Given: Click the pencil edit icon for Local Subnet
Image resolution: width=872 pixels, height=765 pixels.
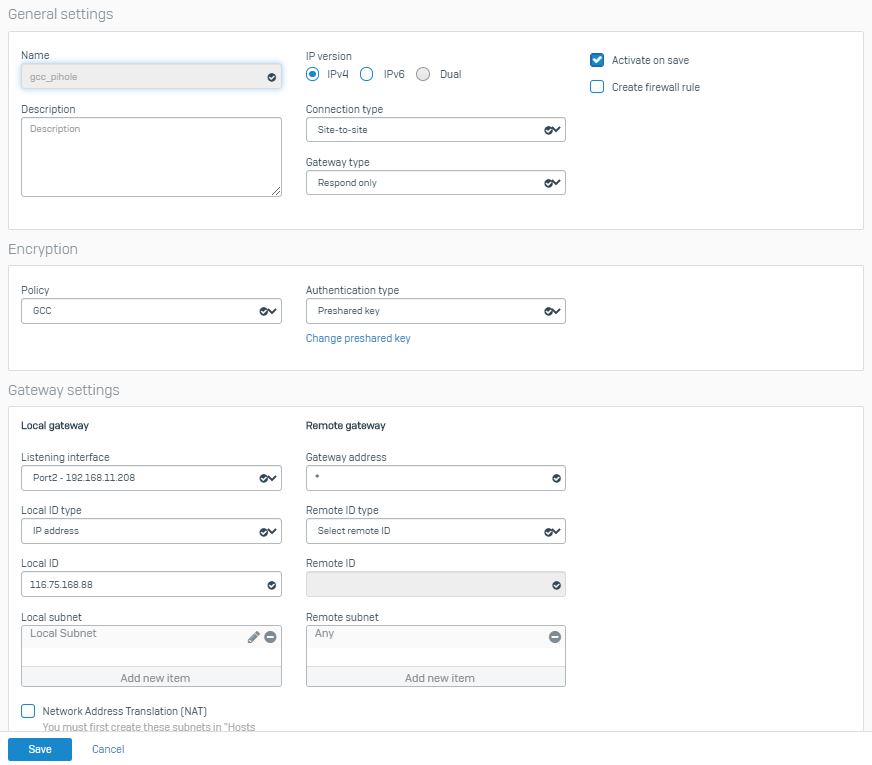Looking at the screenshot, I should [254, 637].
